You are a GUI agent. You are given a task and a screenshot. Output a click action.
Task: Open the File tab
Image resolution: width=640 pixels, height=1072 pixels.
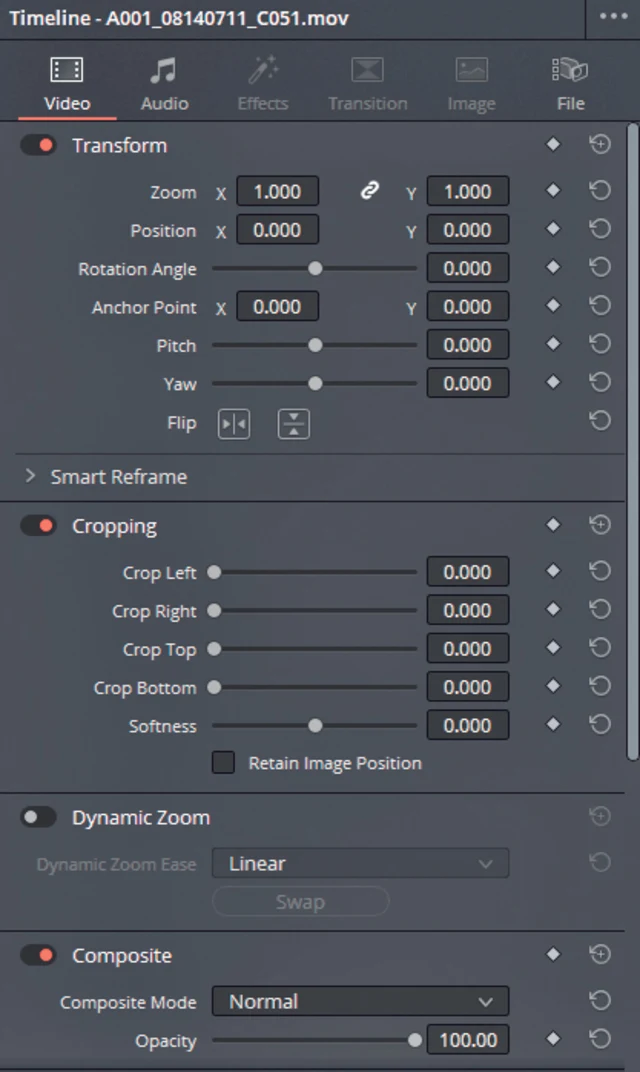tap(570, 85)
